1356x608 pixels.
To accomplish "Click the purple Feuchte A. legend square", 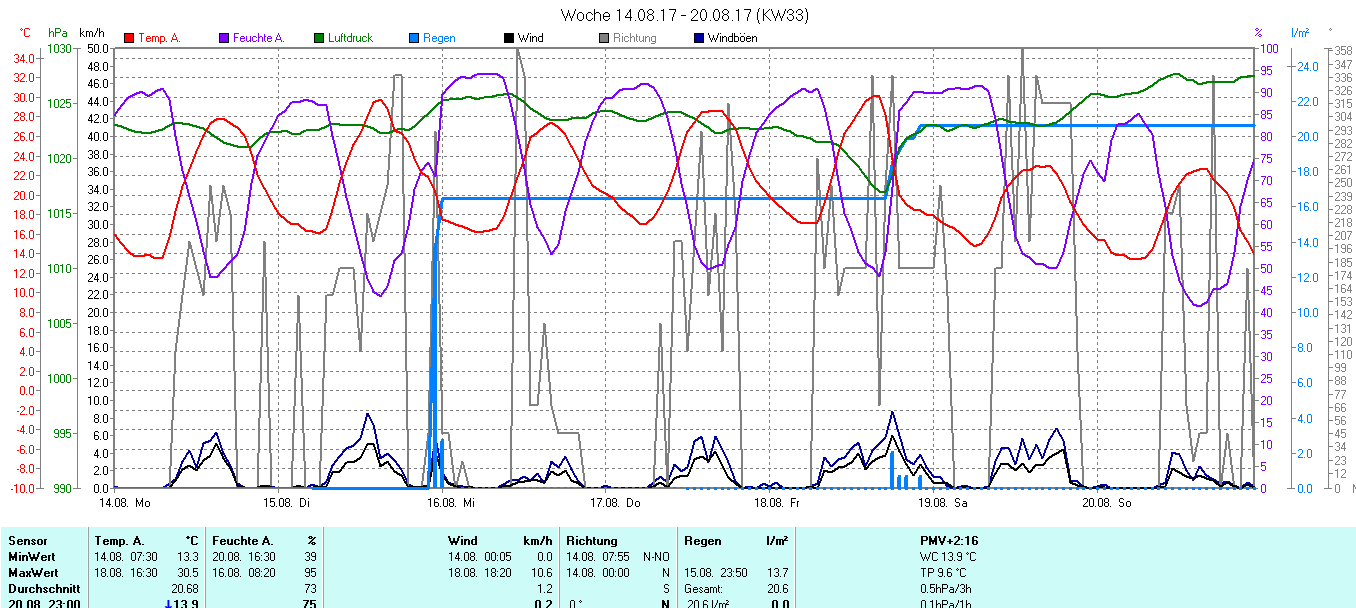I will click(x=224, y=38).
